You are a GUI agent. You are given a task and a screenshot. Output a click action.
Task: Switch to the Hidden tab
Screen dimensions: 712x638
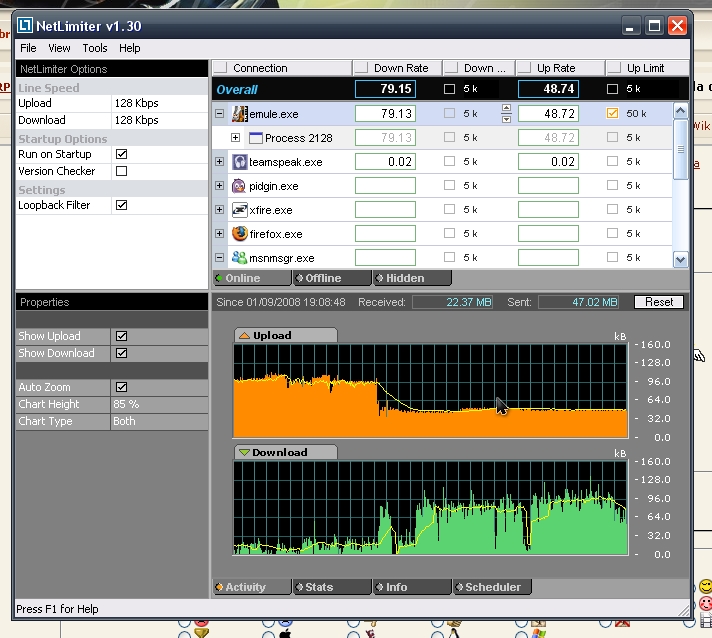click(x=412, y=278)
